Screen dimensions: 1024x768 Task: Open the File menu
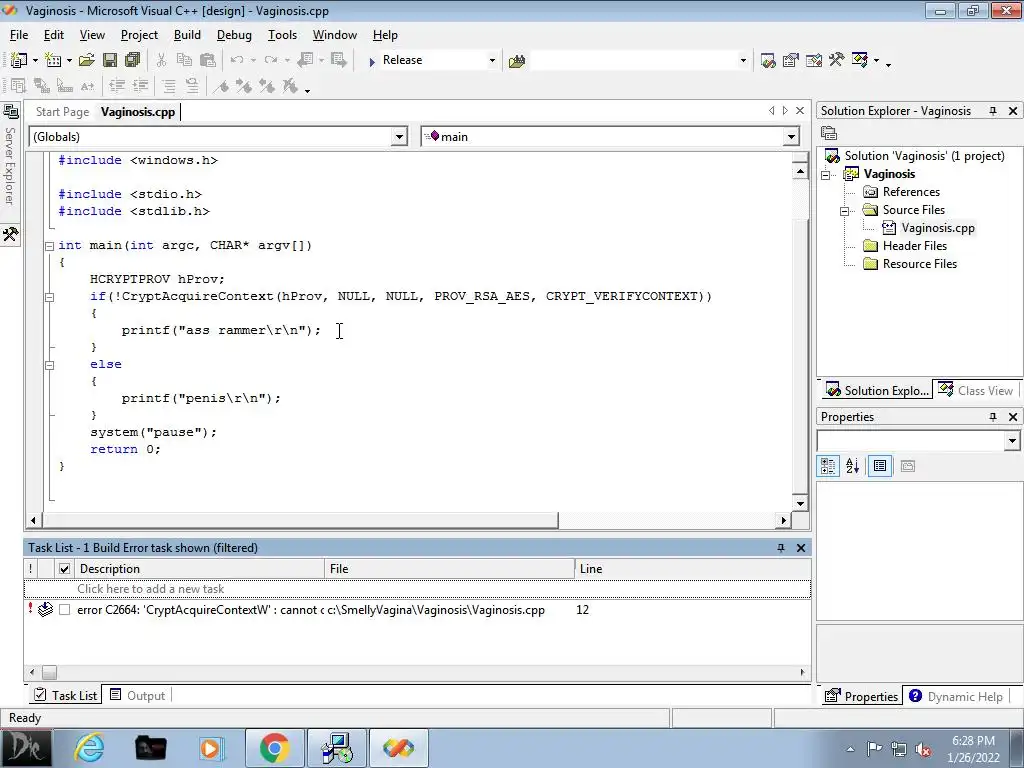pyautogui.click(x=19, y=35)
